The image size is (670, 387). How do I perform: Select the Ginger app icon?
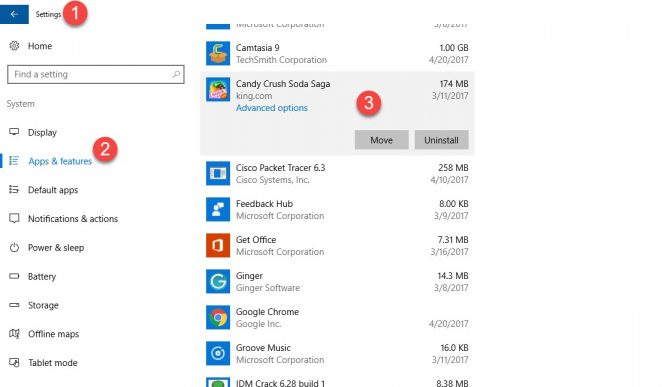click(218, 281)
